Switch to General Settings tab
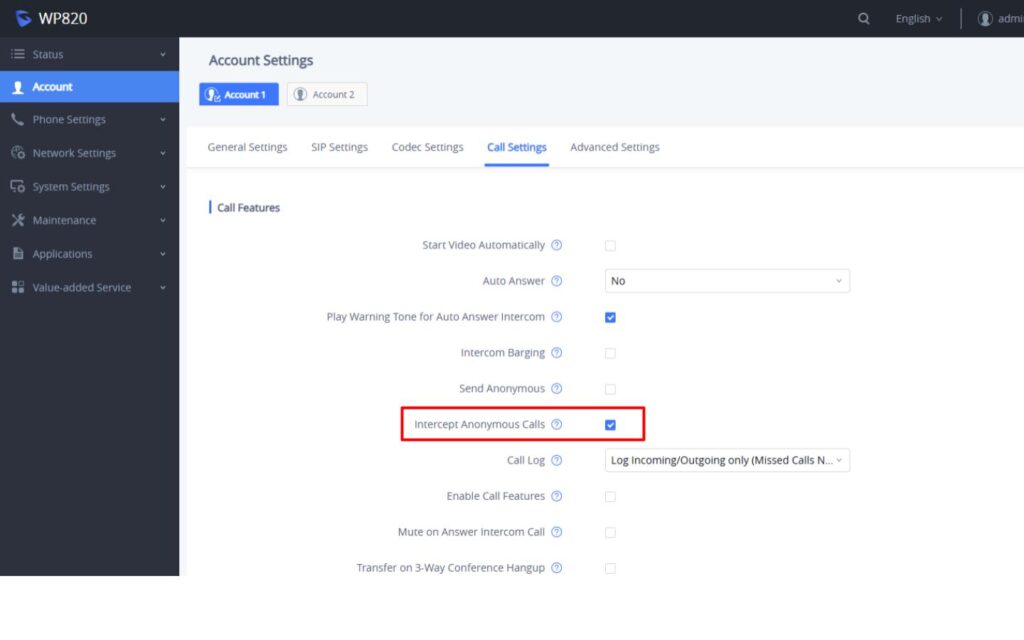The image size is (1024, 640). (248, 148)
